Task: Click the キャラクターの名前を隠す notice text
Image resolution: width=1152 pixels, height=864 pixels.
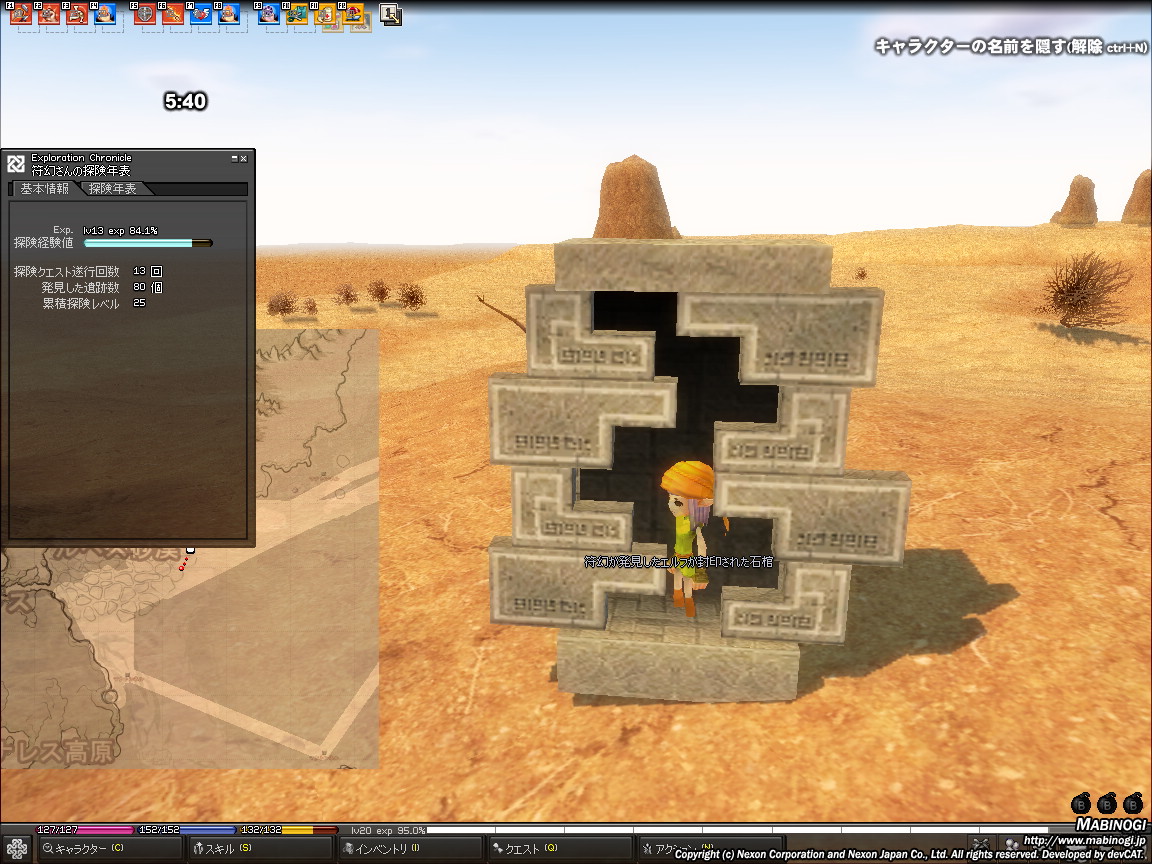Action: (x=1011, y=46)
